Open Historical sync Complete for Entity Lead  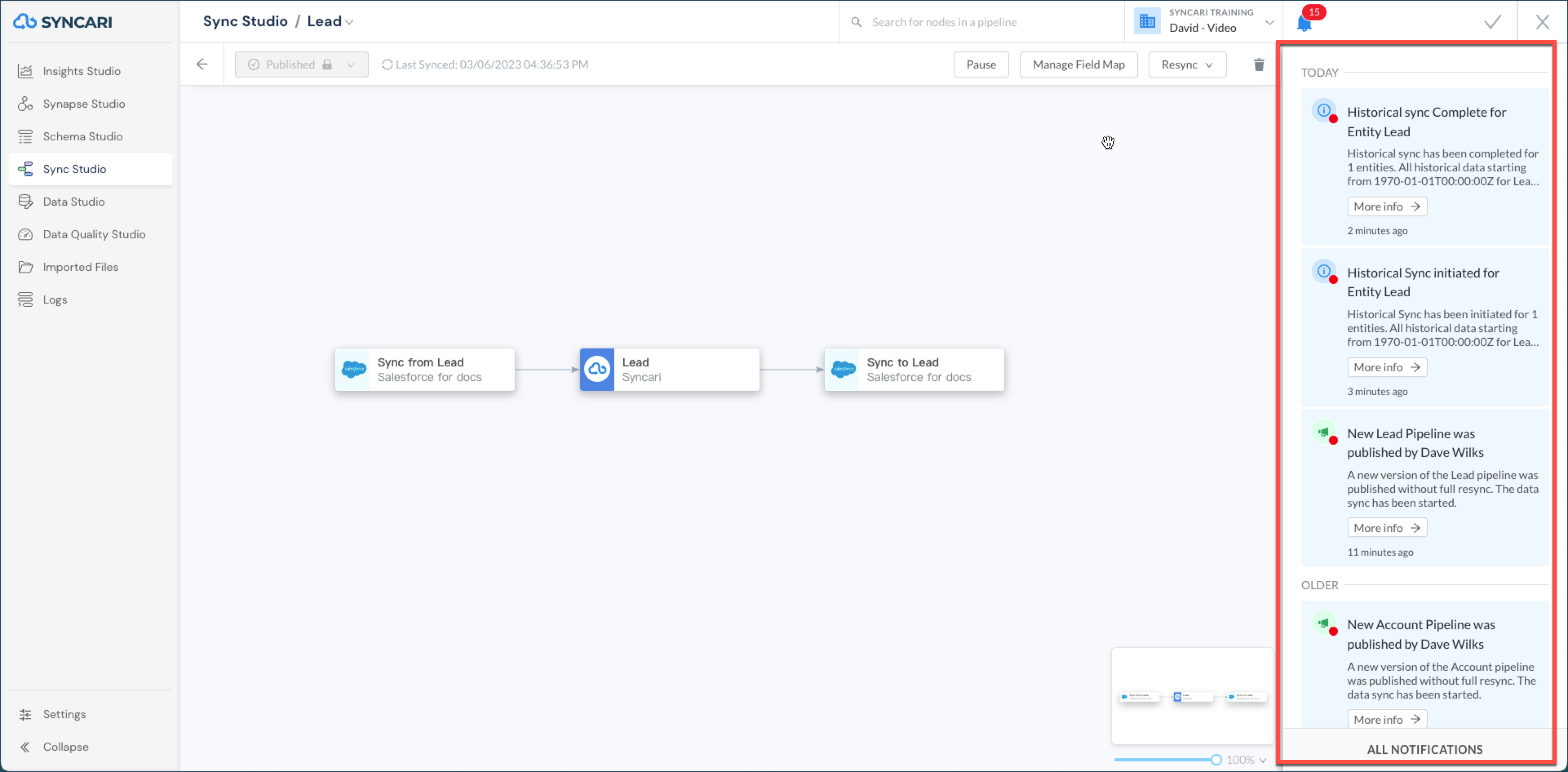pyautogui.click(x=1426, y=122)
